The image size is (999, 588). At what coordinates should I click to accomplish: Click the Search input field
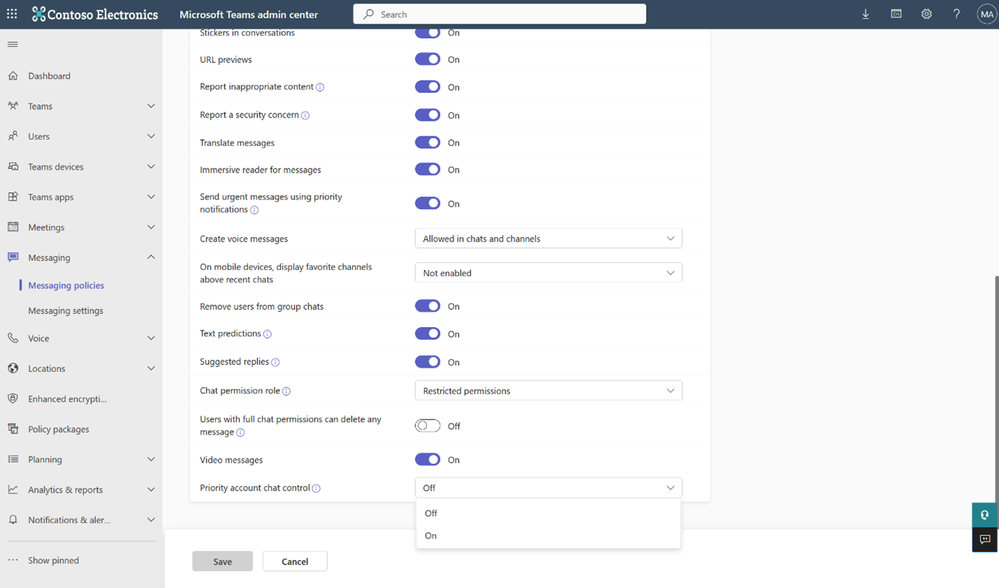(x=500, y=14)
